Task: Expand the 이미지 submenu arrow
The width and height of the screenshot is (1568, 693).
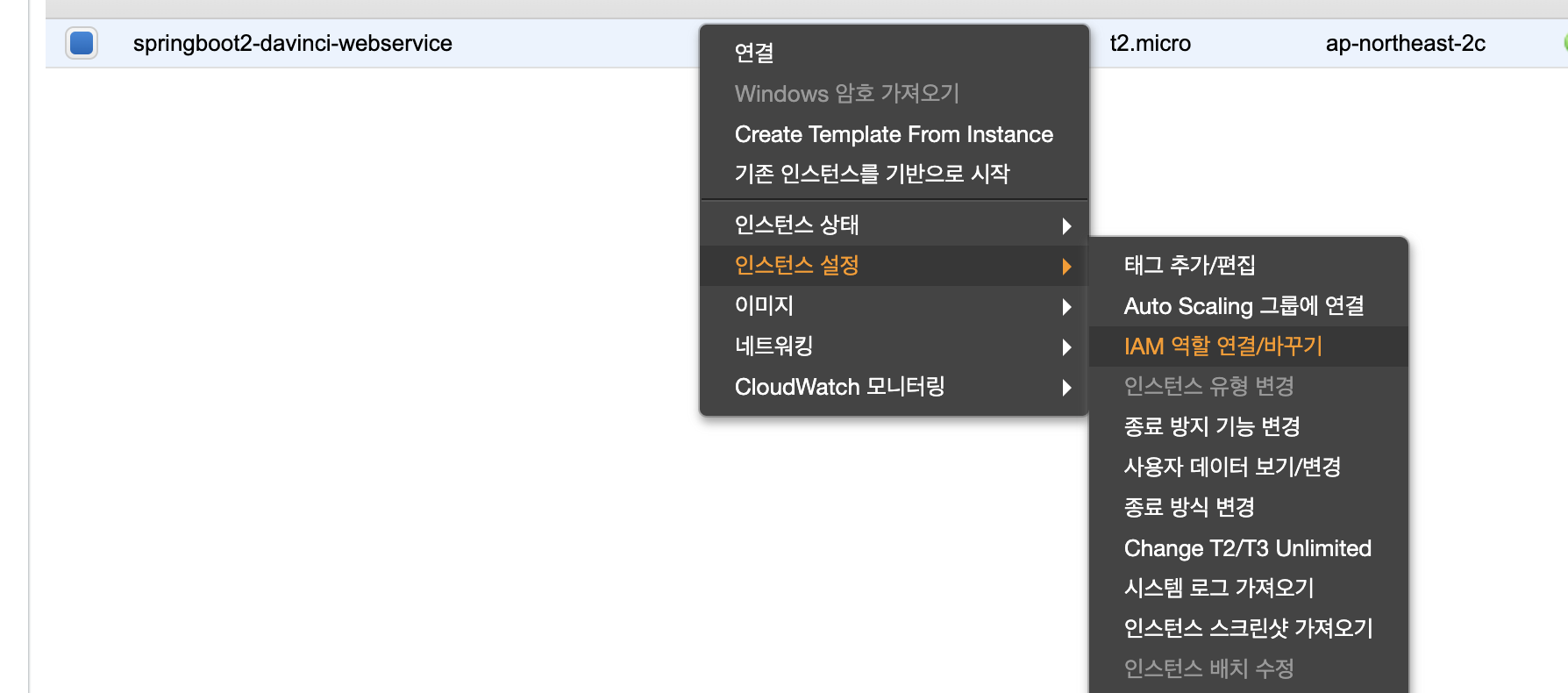Action: click(x=1066, y=307)
